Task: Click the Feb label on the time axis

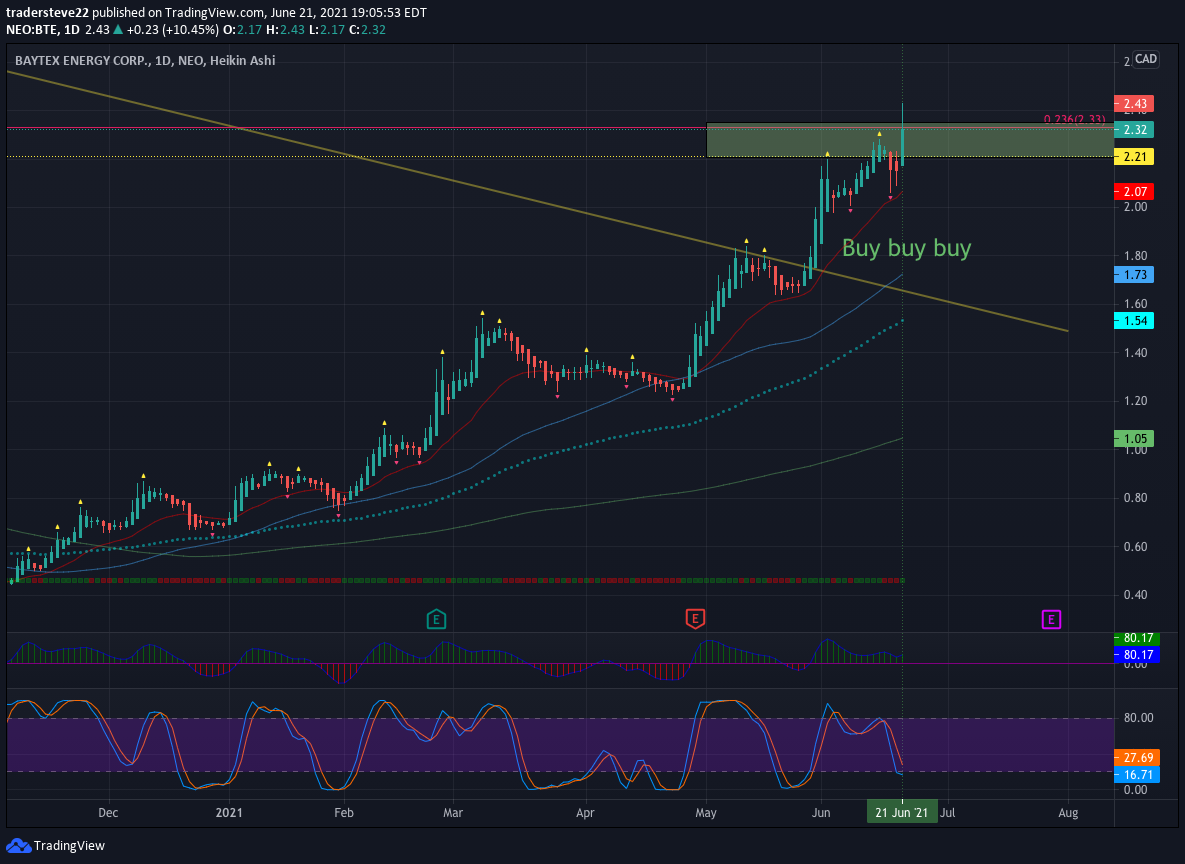Action: (x=344, y=813)
